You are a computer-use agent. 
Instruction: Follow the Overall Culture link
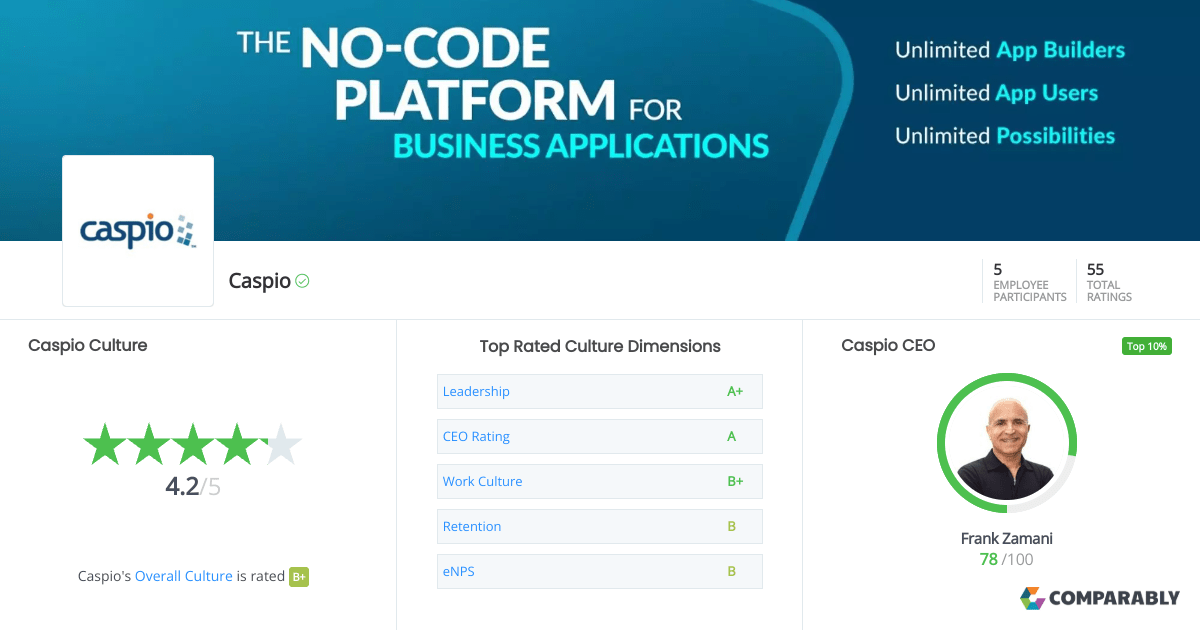coord(184,576)
